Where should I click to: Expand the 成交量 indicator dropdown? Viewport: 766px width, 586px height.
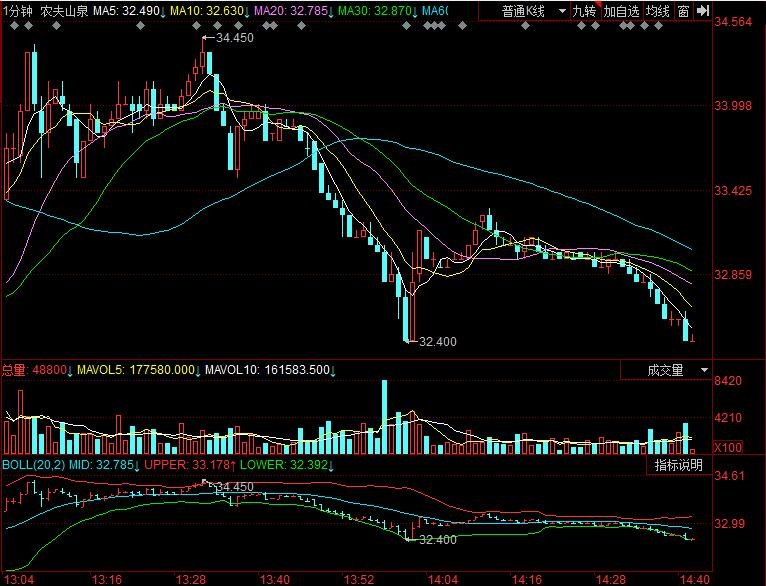704,370
